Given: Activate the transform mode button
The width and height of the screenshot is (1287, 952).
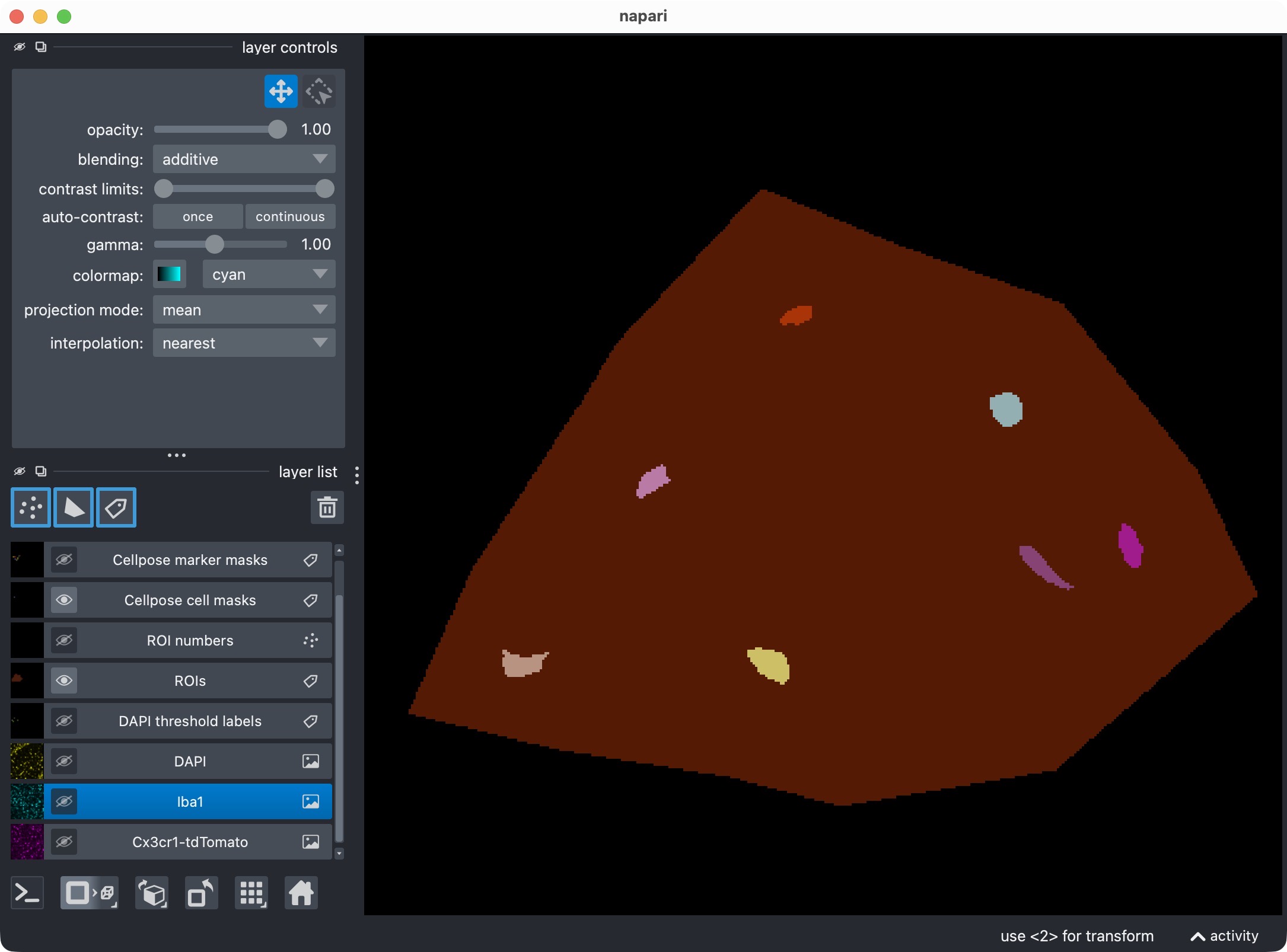Looking at the screenshot, I should (x=319, y=92).
